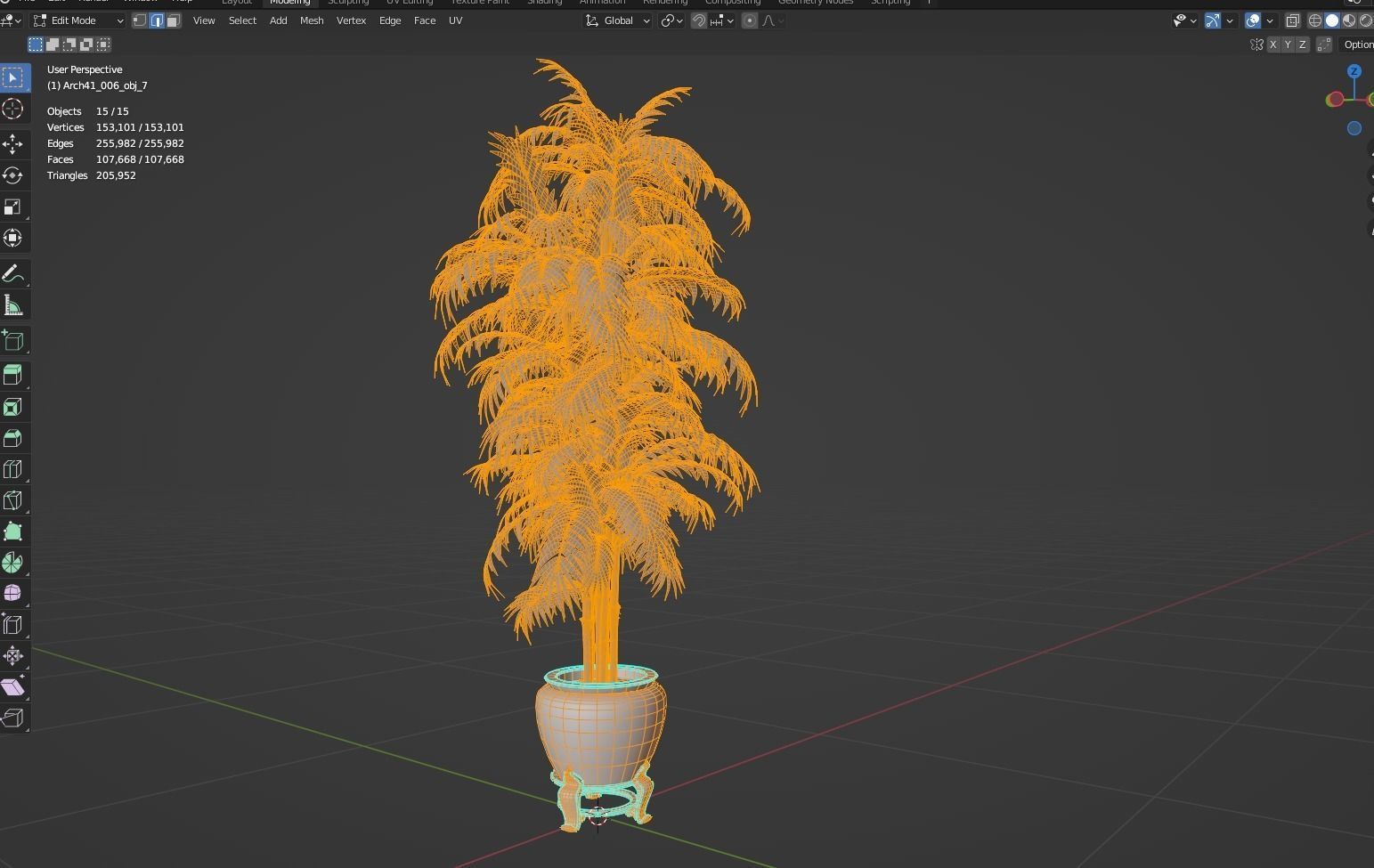Open the Edit Mode dropdown

pyautogui.click(x=78, y=20)
